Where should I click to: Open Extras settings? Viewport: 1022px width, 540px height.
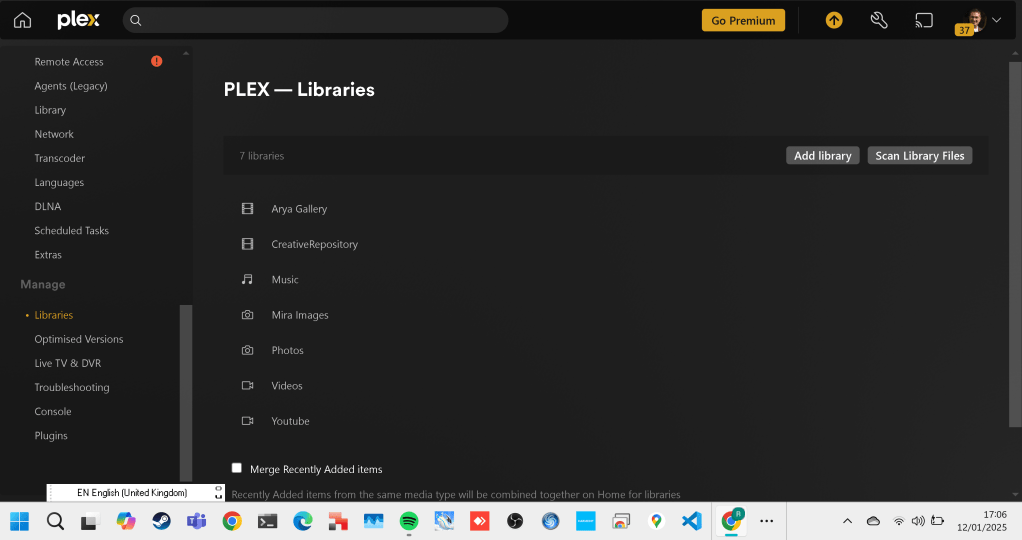click(x=48, y=255)
